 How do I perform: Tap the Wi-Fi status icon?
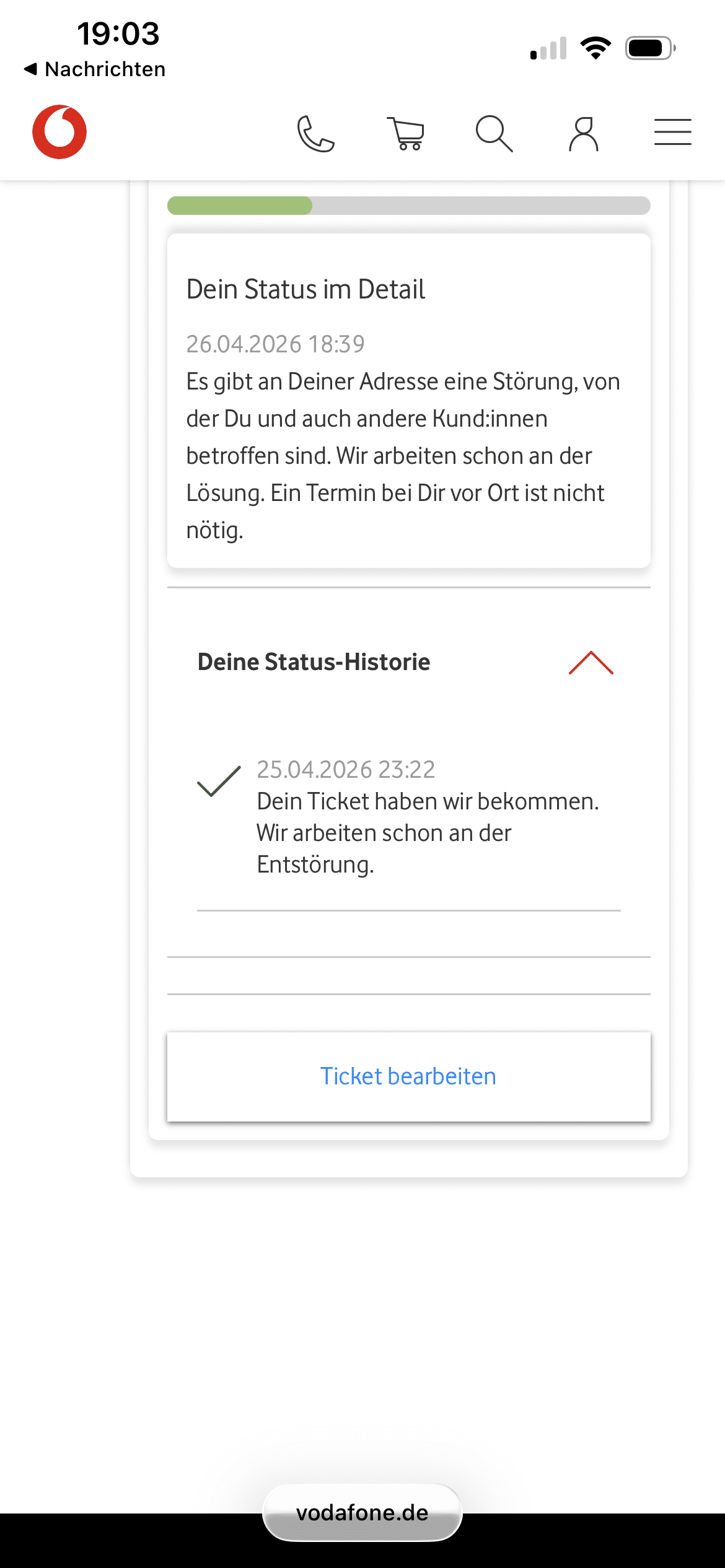pos(595,48)
